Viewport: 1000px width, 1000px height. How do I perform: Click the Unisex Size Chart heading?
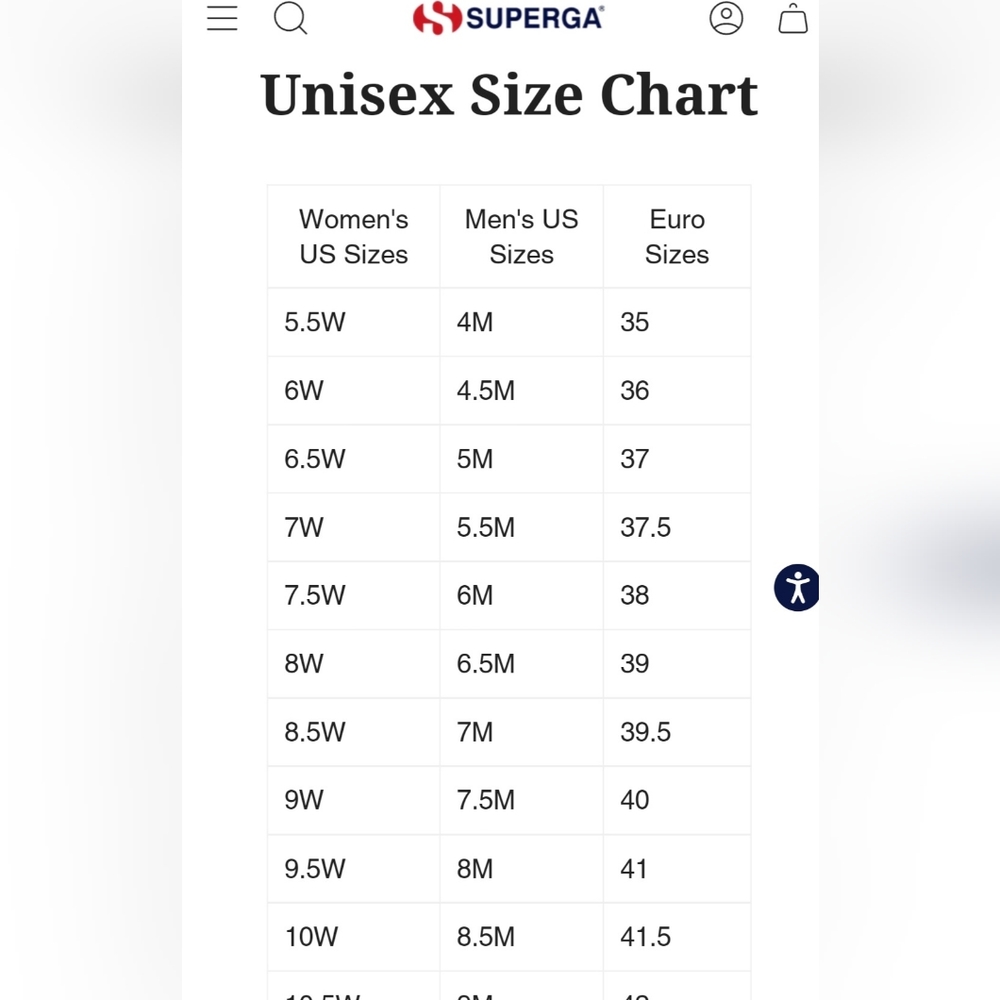point(509,94)
